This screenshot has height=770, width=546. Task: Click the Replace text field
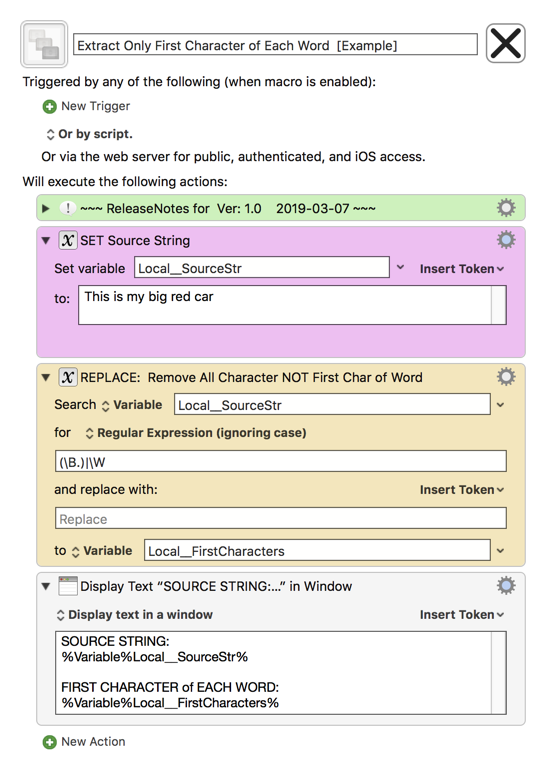tap(281, 519)
